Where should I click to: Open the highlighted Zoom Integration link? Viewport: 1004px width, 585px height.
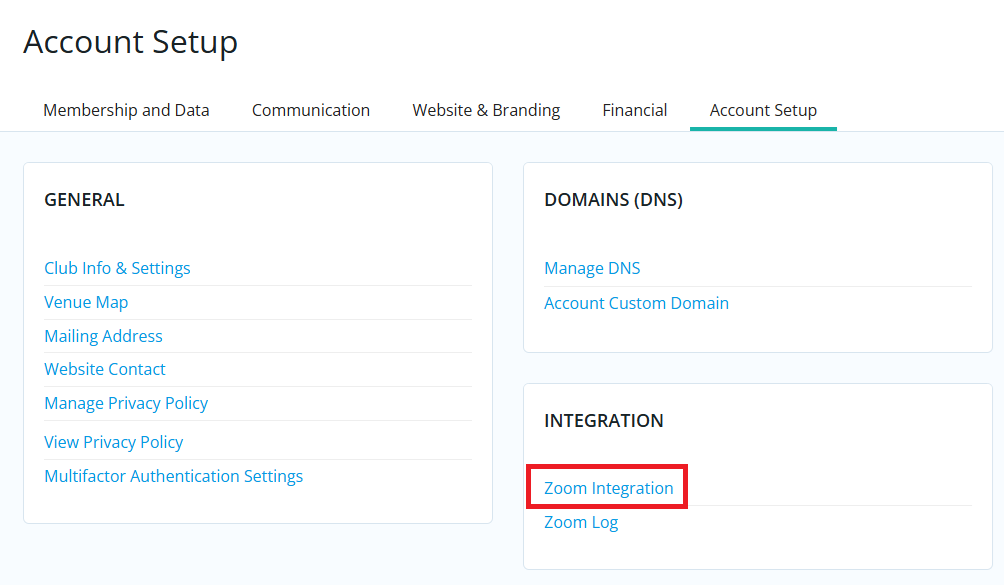click(x=608, y=488)
